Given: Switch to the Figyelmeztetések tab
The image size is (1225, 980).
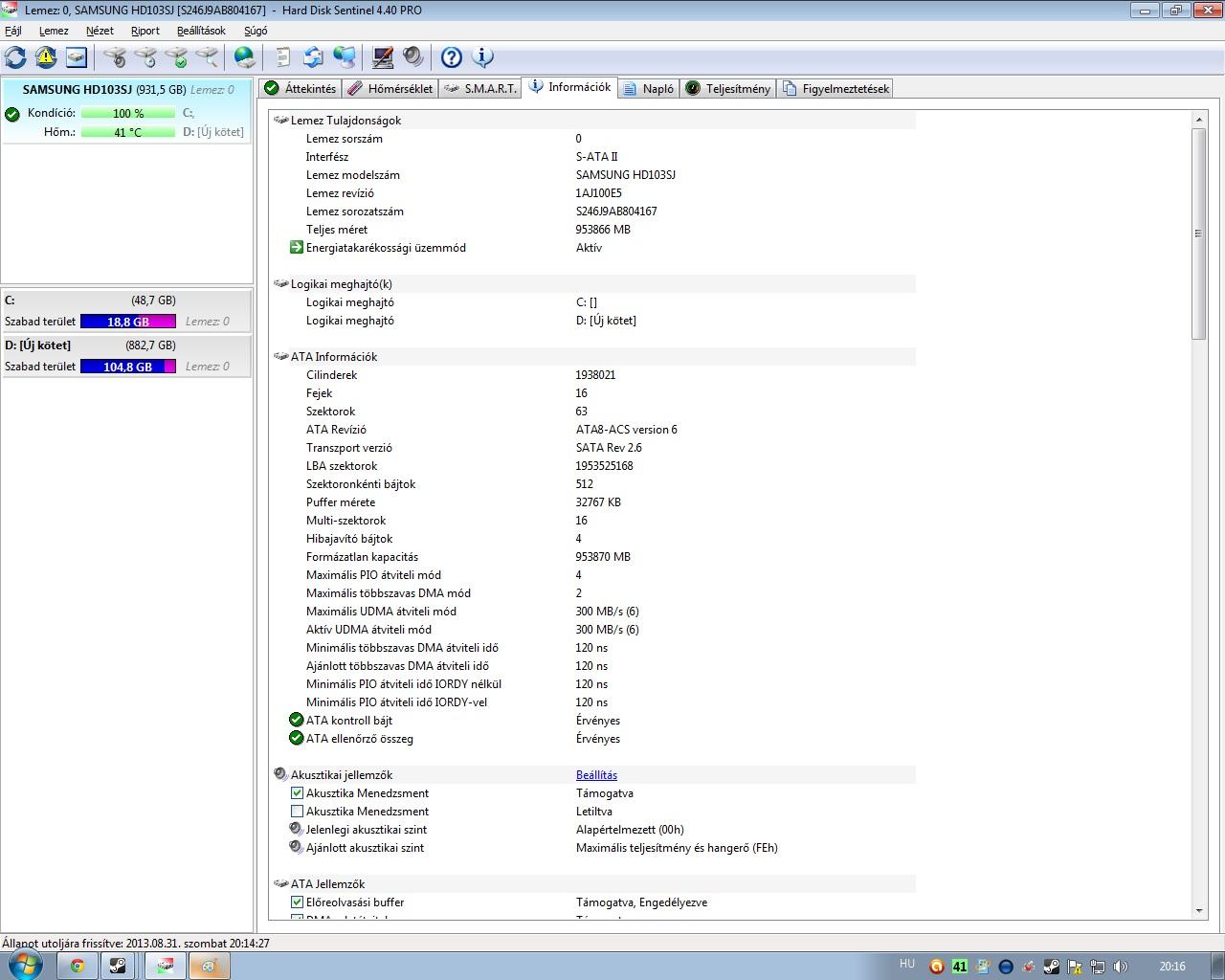Looking at the screenshot, I should 836,88.
